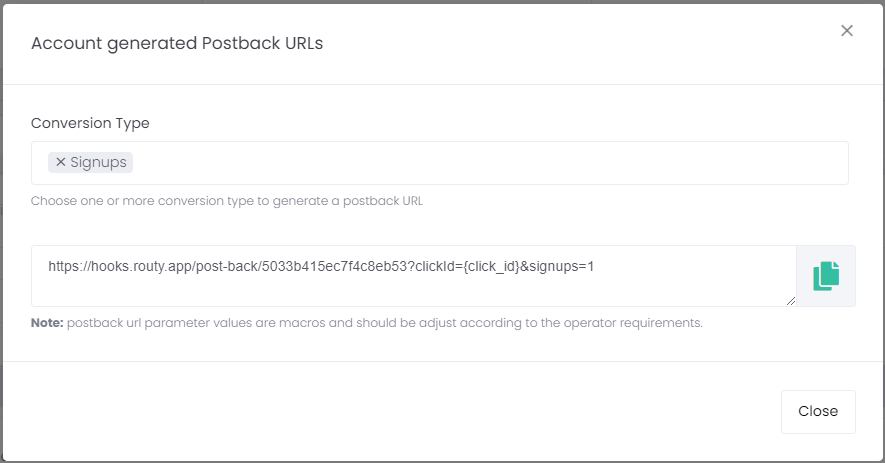Dismiss the dialog using the top-right X icon
885x463 pixels.
pyautogui.click(x=847, y=30)
